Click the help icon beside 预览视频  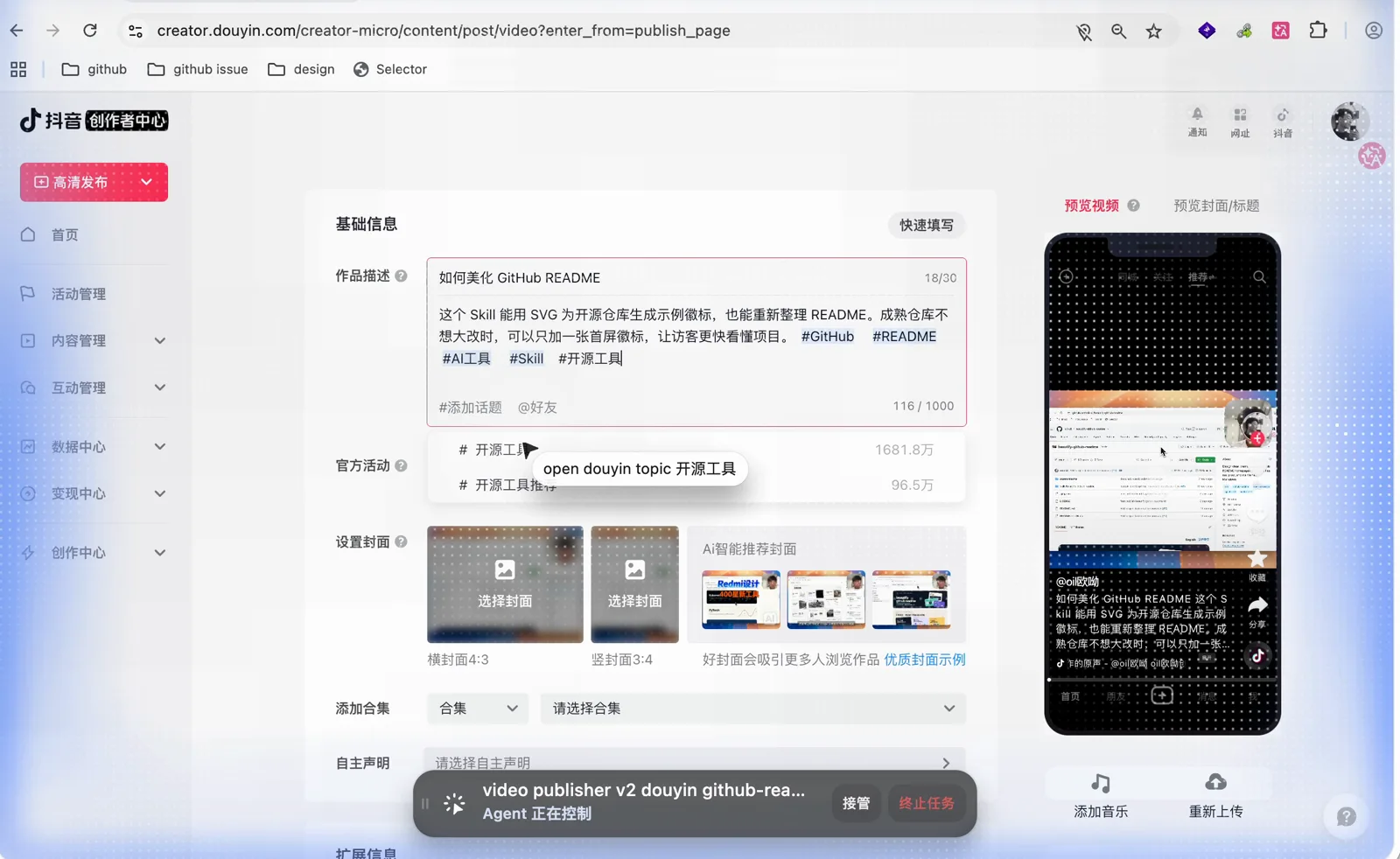(1133, 206)
